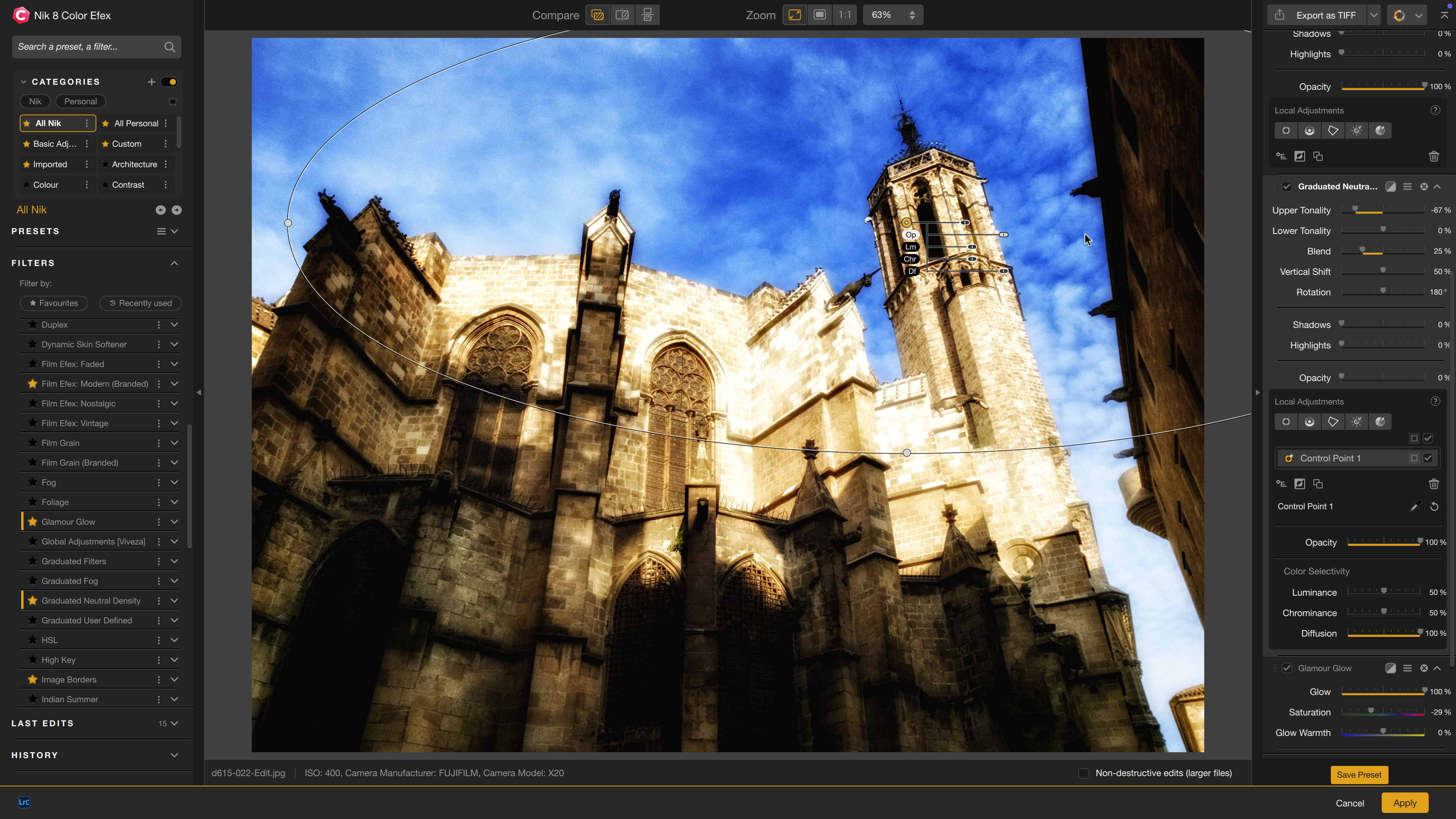Click the fit-to-screen zoom icon
1456x819 pixels.
pos(794,15)
